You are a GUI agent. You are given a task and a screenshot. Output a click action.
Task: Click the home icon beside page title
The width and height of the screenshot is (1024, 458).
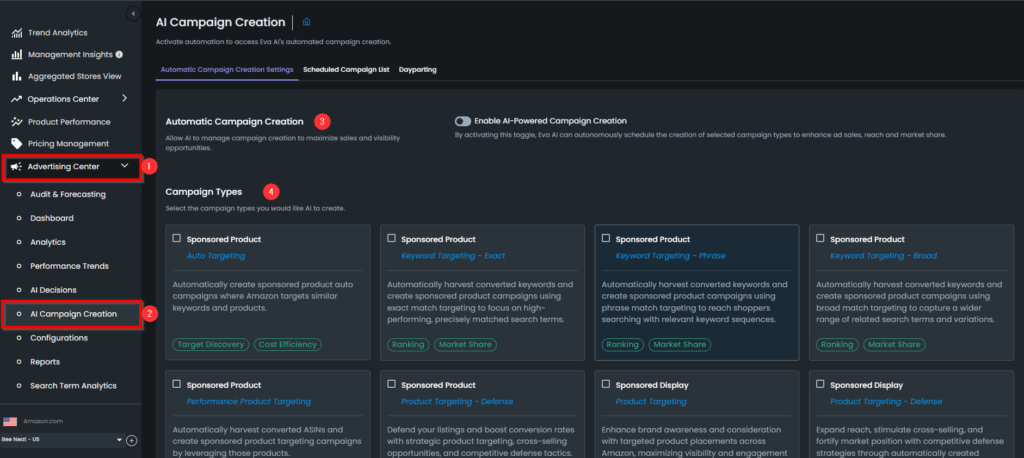(306, 22)
